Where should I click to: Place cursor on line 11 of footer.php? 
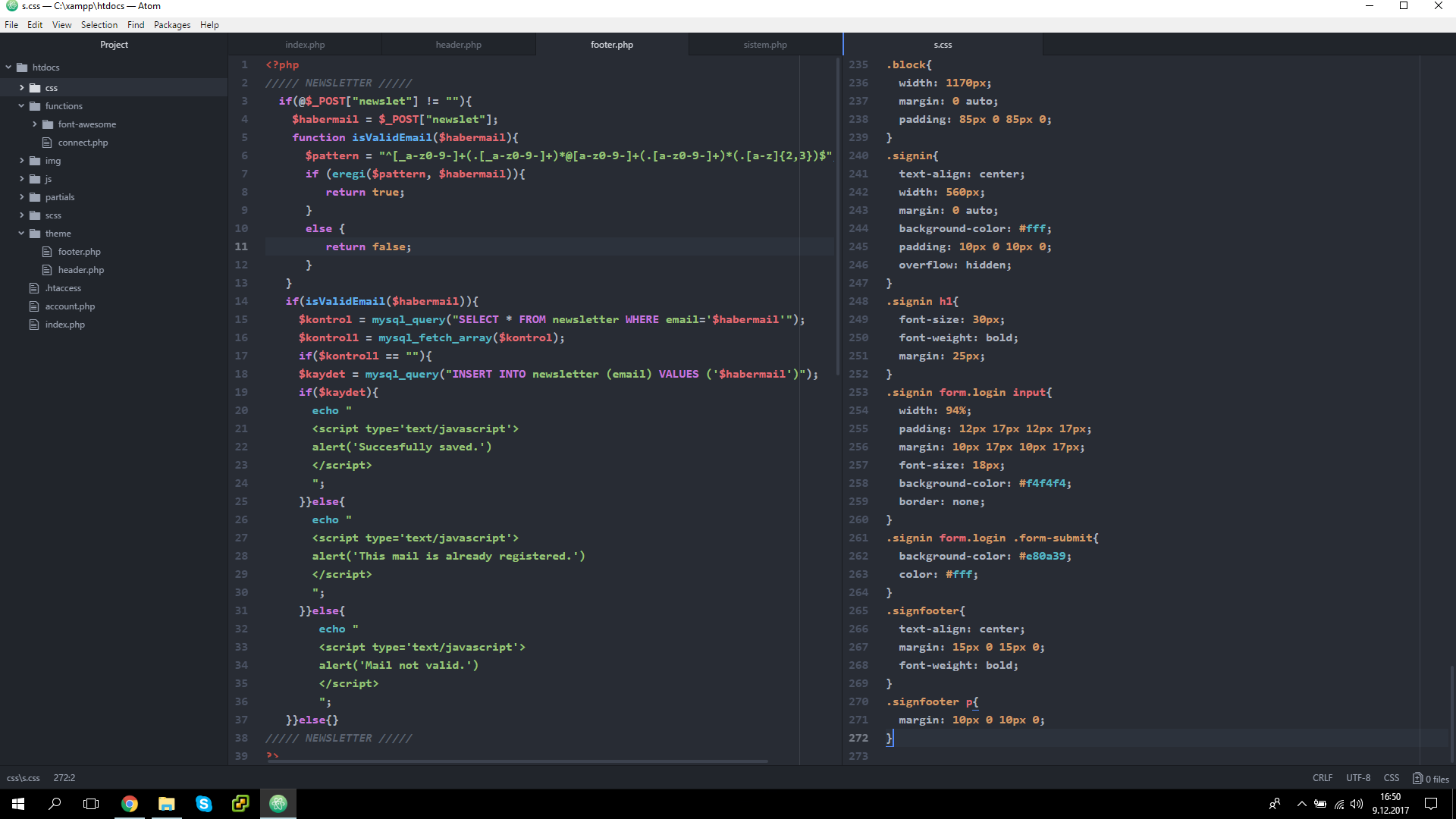(550, 246)
